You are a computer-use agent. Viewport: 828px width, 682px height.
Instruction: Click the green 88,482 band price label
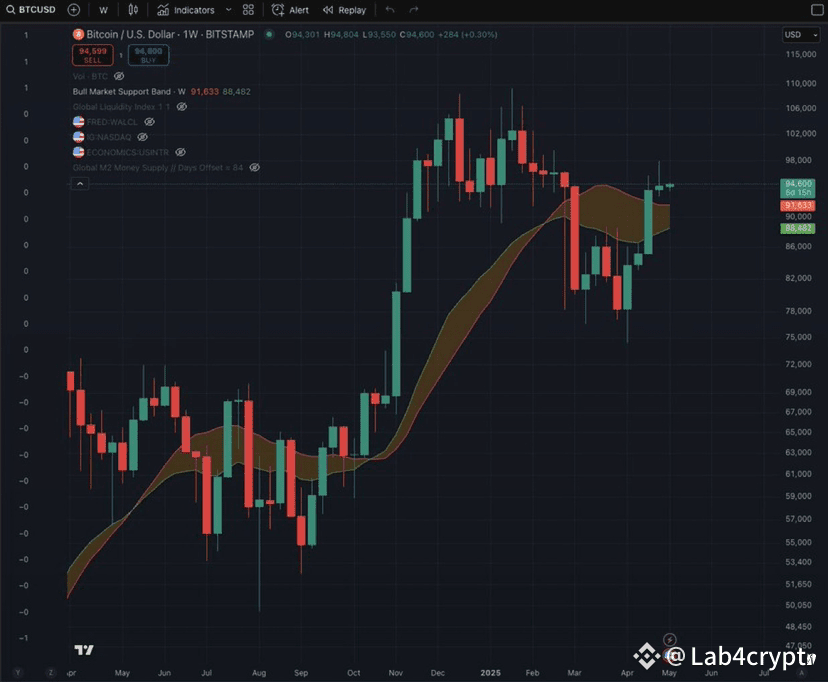(797, 228)
